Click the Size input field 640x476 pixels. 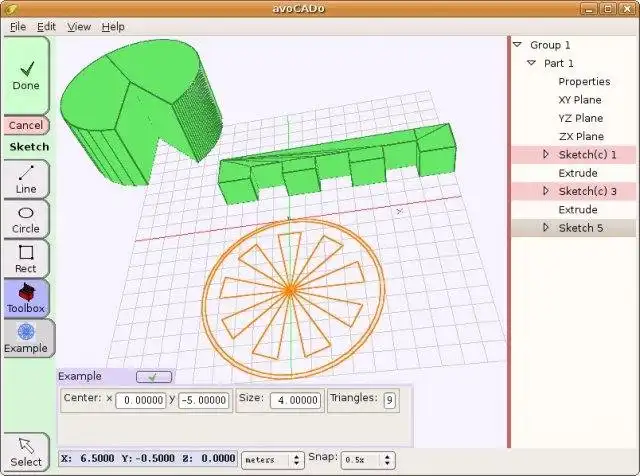295,400
